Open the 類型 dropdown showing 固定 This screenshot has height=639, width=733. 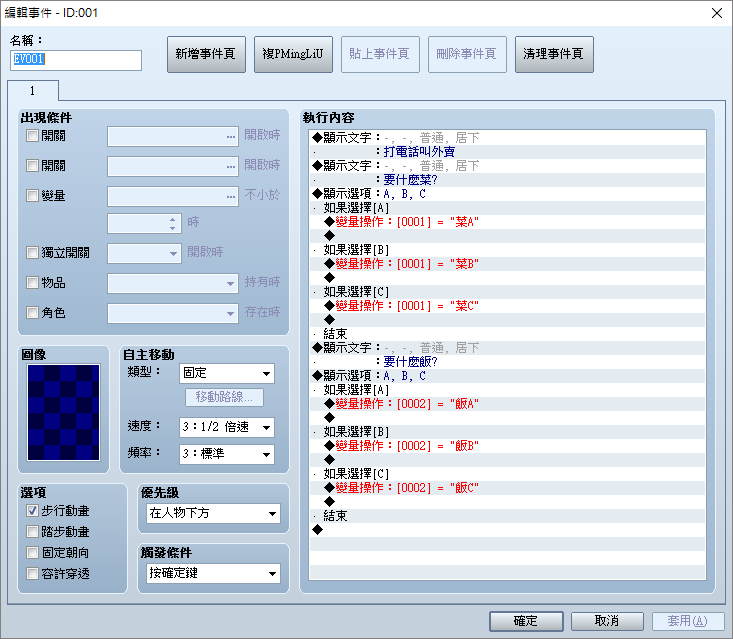(227, 373)
